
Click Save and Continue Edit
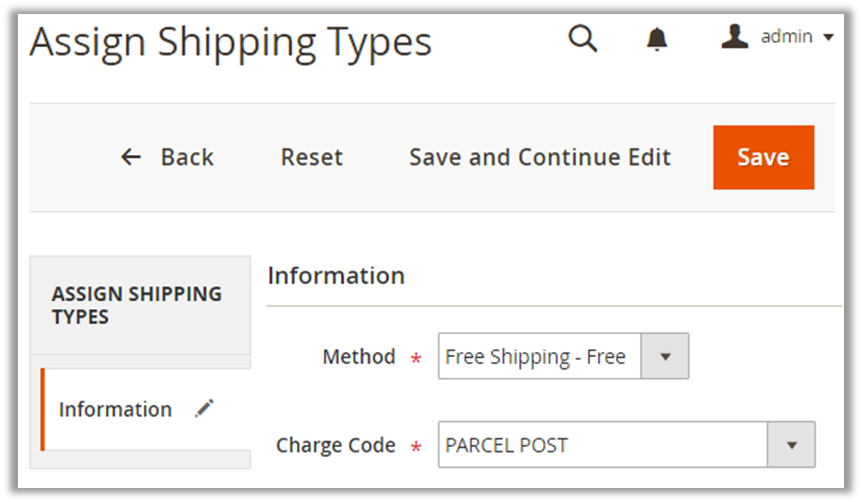click(x=540, y=157)
